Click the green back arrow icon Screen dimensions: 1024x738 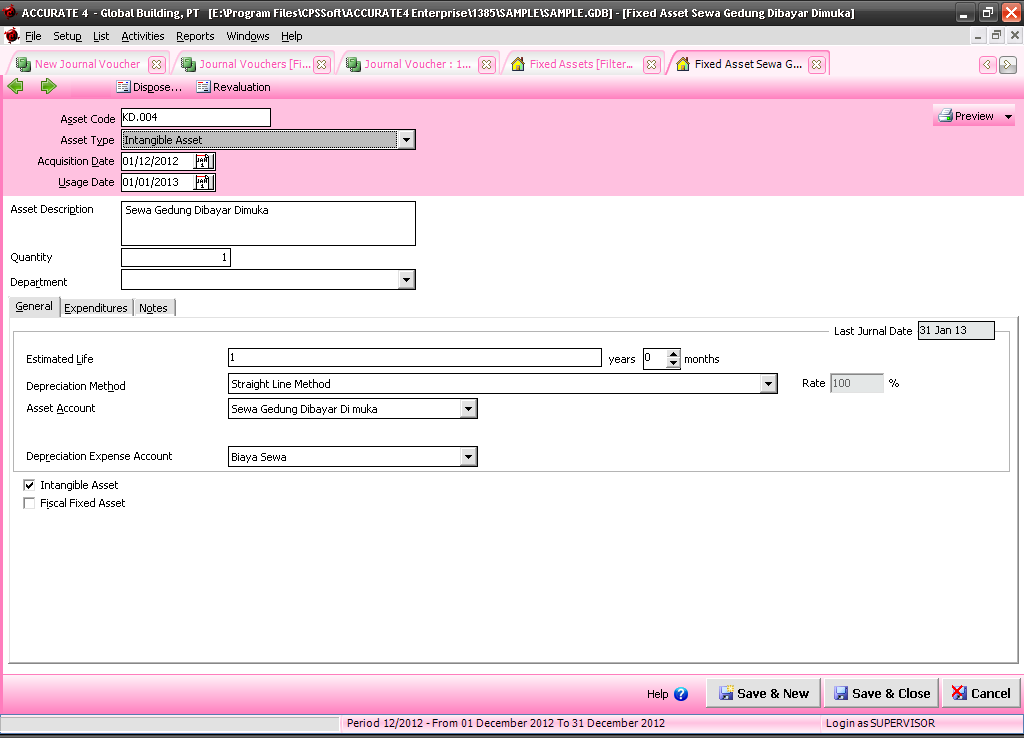click(15, 87)
